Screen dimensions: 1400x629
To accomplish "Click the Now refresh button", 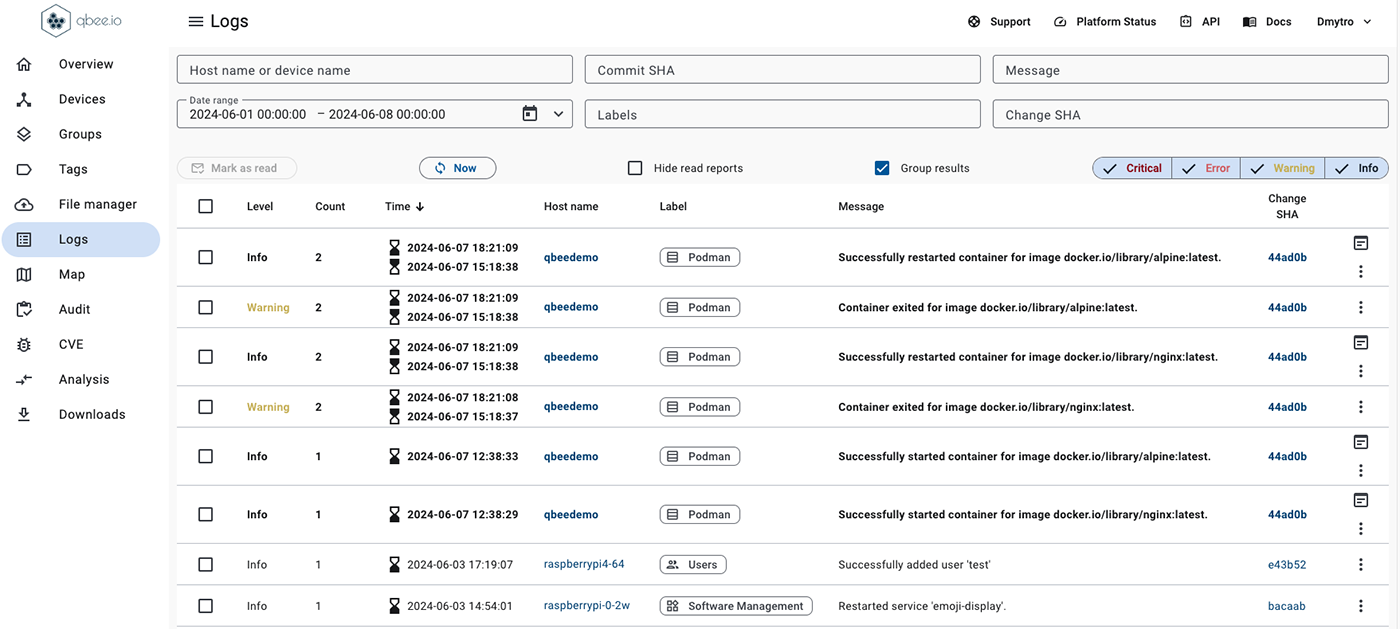I will coord(457,168).
